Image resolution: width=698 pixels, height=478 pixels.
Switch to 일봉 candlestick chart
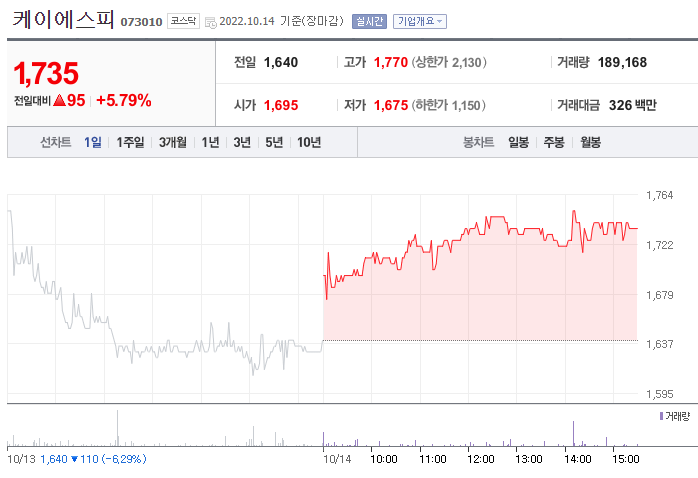click(x=519, y=142)
